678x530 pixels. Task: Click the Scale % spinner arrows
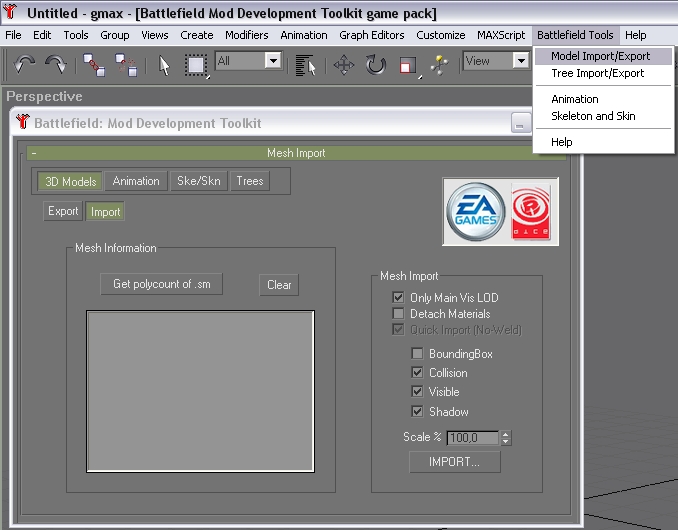(x=505, y=438)
